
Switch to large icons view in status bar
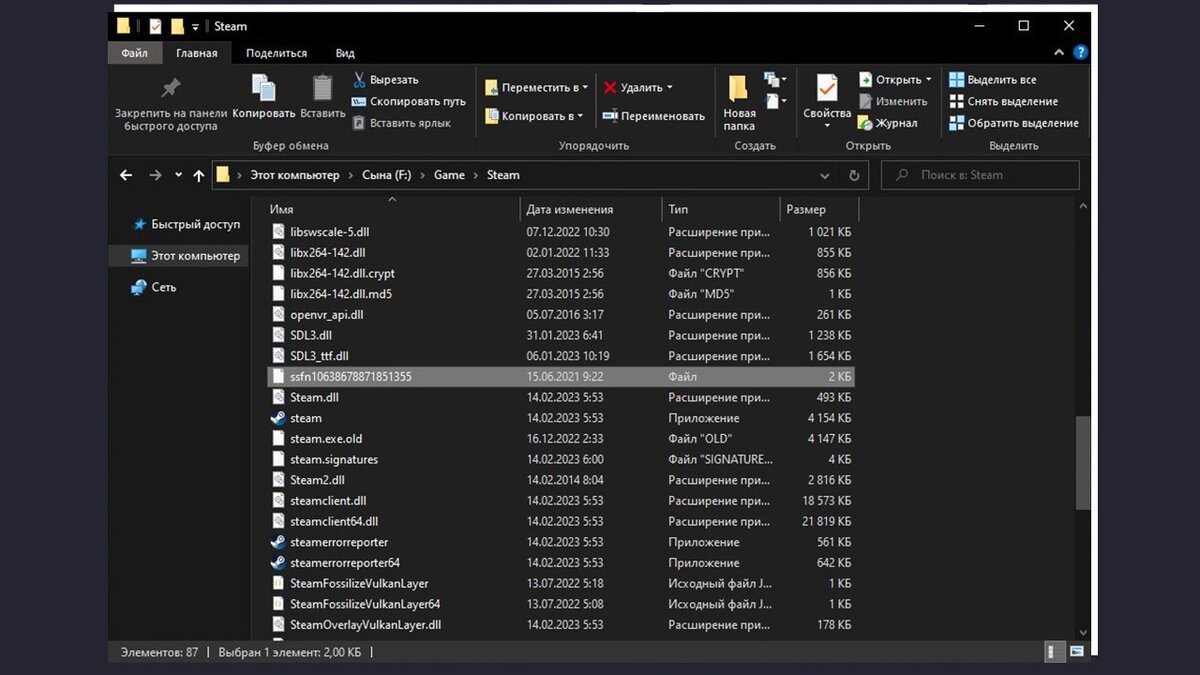pos(1077,652)
